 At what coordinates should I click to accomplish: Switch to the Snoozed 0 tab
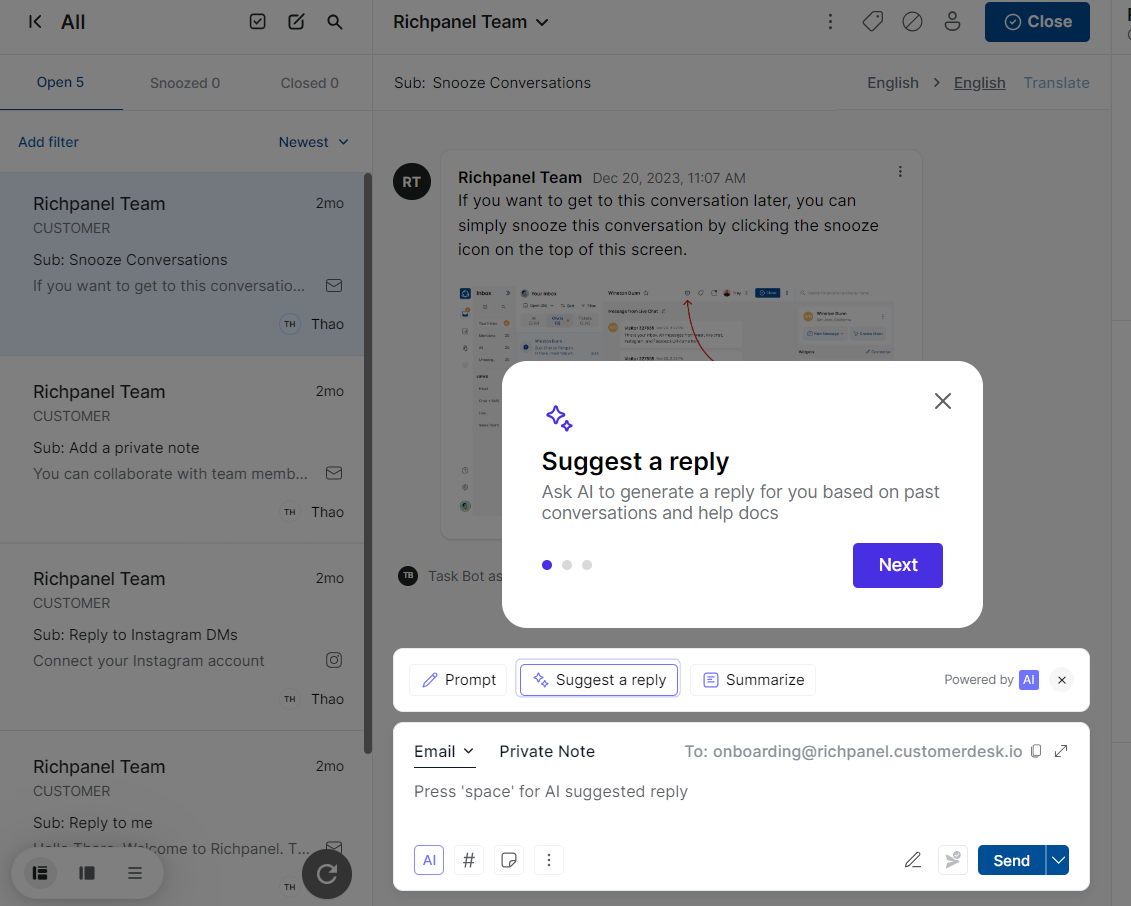[x=185, y=83]
